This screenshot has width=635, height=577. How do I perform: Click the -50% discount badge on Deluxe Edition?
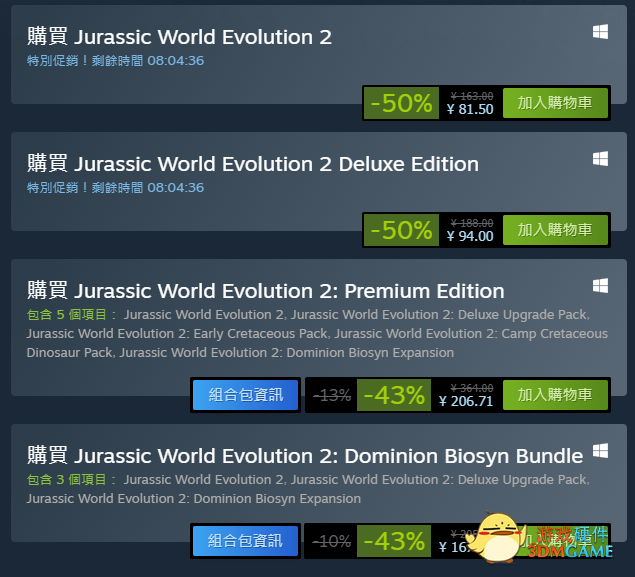401,230
